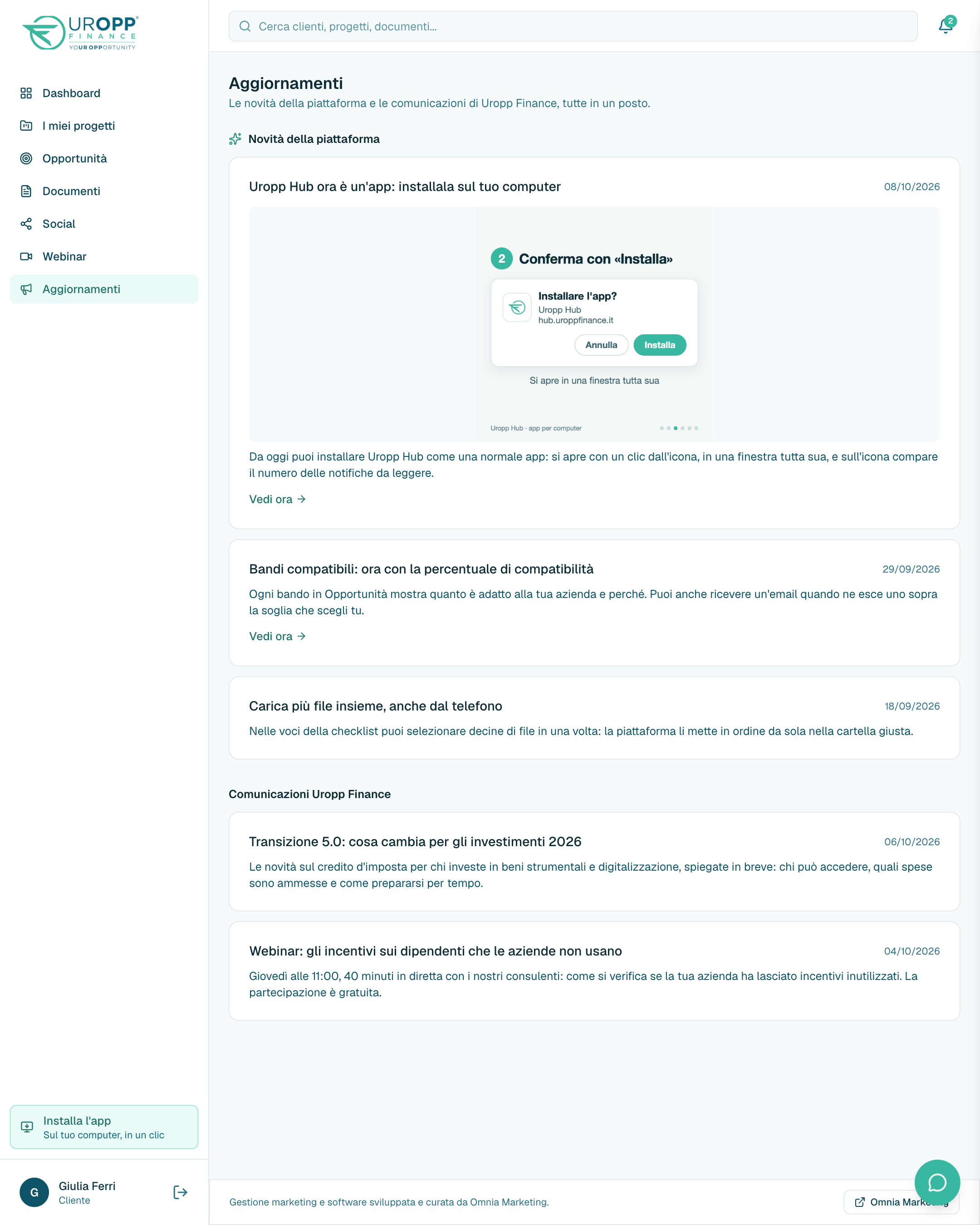
Task: Click the Comunicazioni Uropp Finance heading
Action: [309, 794]
